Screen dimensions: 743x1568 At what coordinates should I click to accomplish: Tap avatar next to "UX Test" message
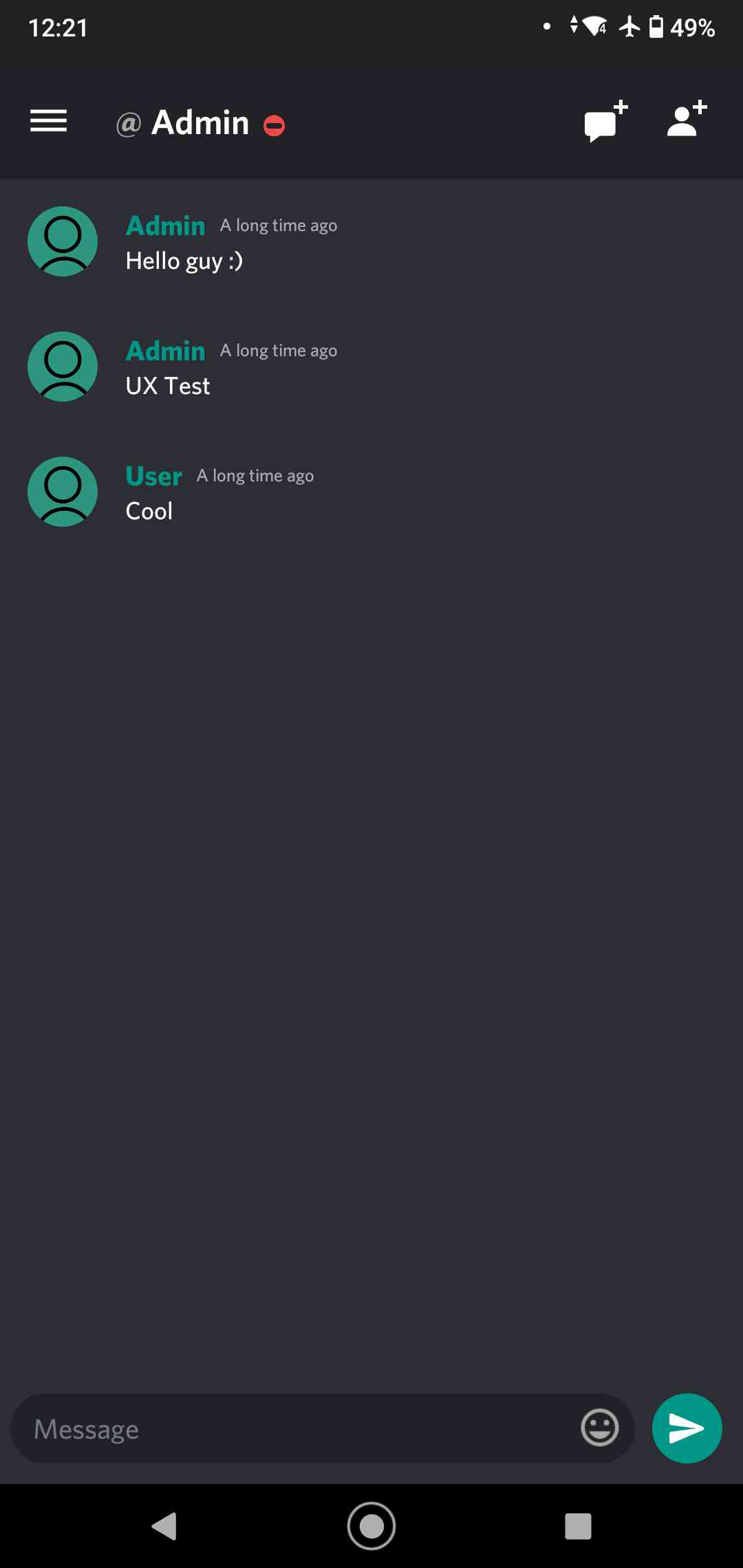(x=63, y=367)
